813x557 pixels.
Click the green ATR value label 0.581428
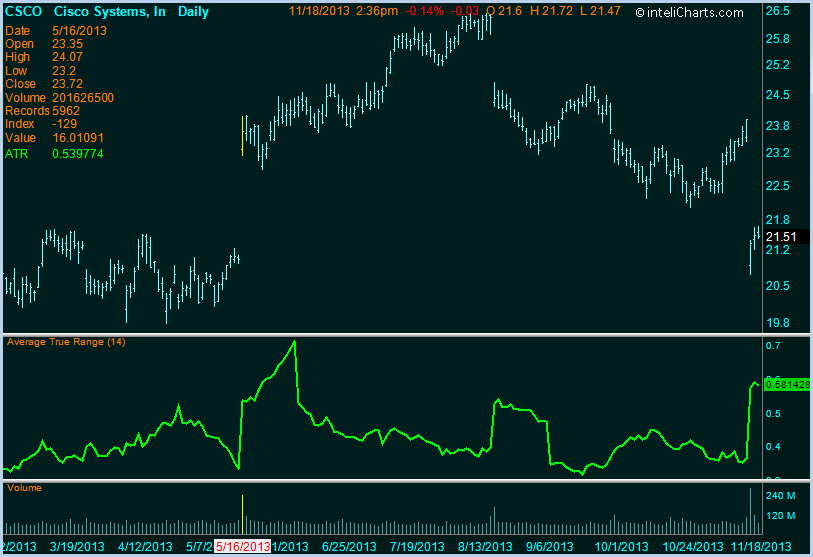click(787, 385)
